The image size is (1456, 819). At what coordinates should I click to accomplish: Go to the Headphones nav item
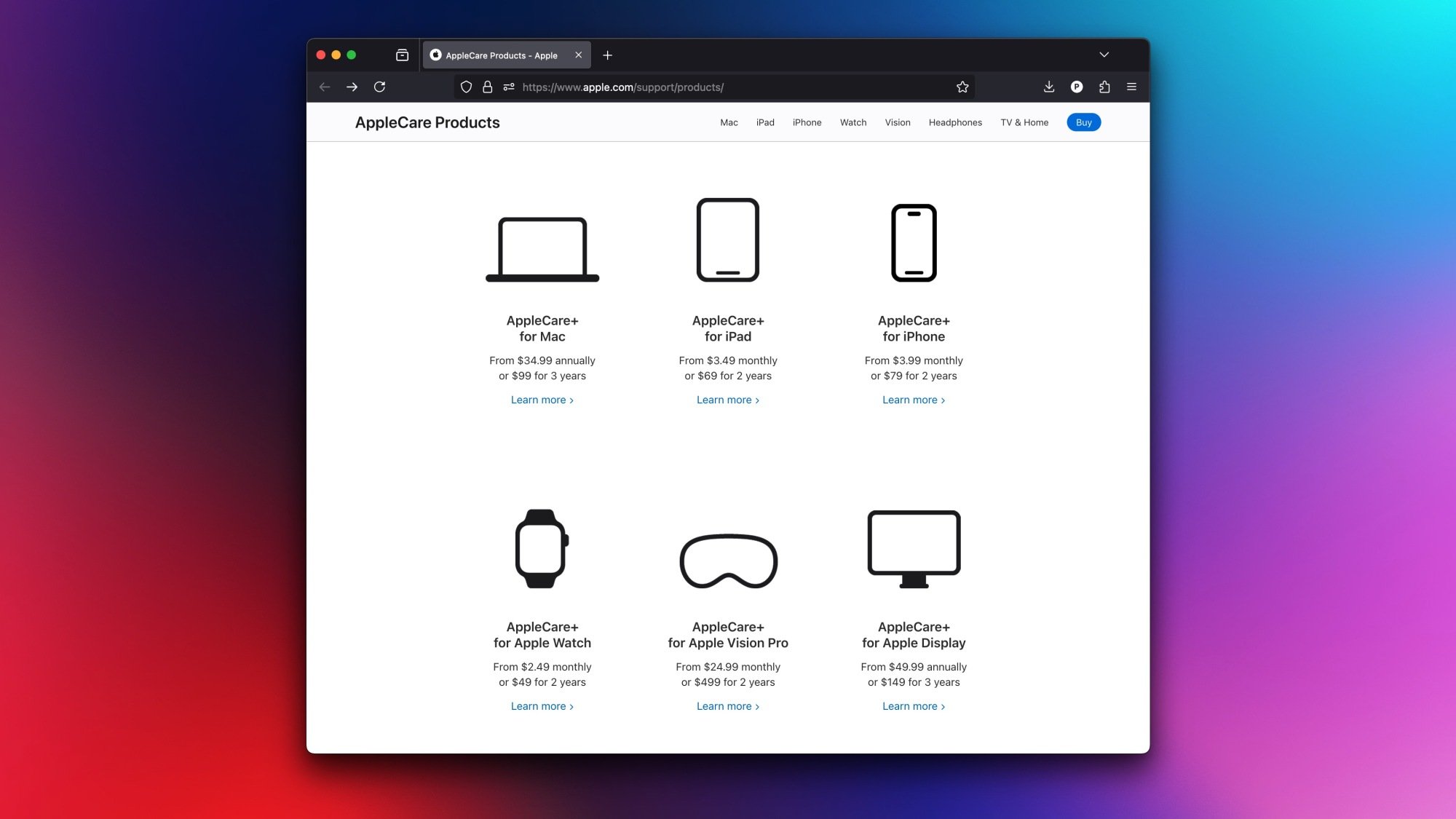955,123
